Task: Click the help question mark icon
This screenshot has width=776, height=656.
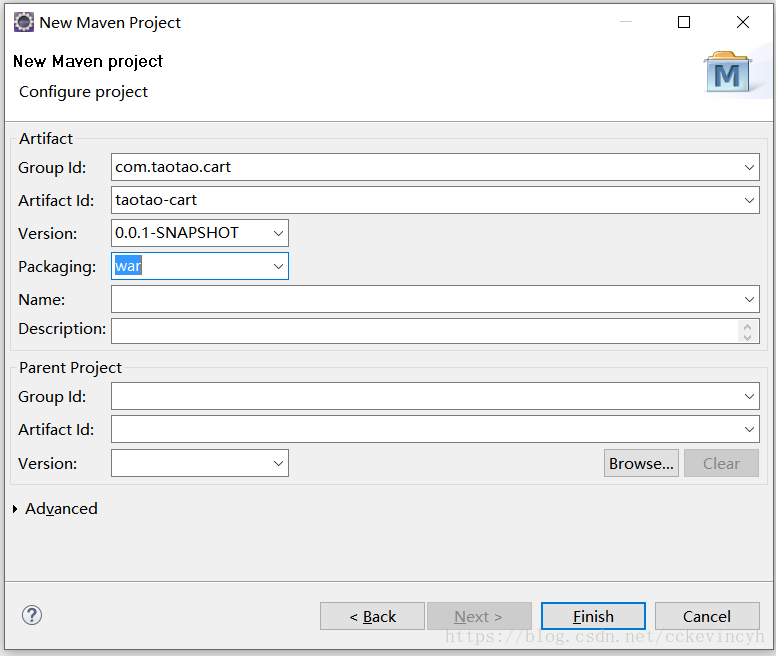Action: 32,615
